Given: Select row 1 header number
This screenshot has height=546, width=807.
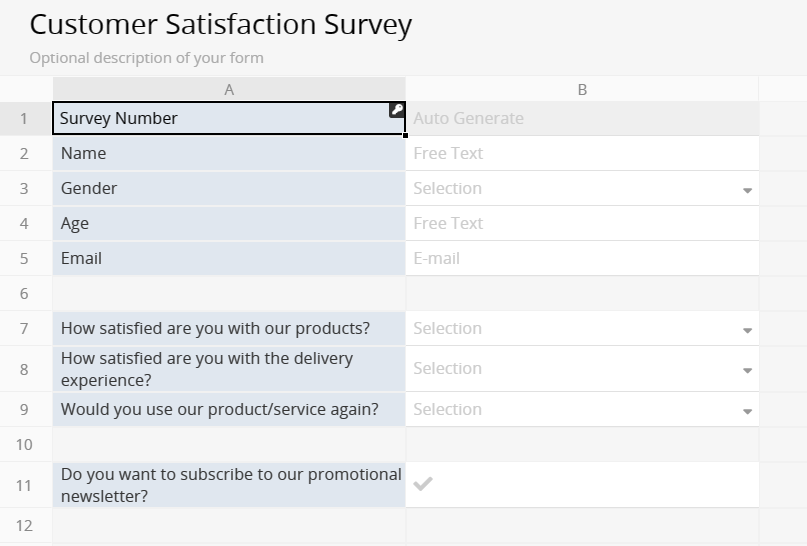Looking at the screenshot, I should coord(25,118).
